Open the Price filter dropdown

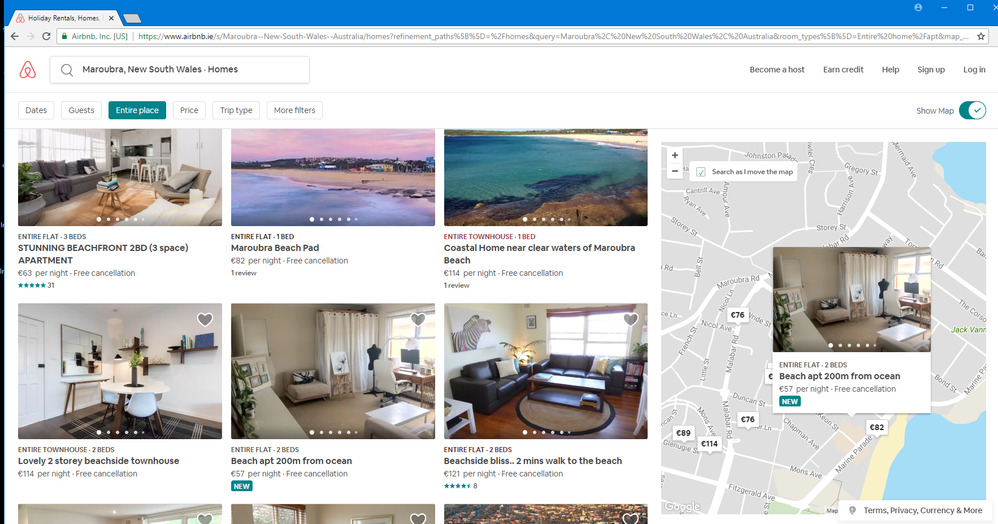189,110
